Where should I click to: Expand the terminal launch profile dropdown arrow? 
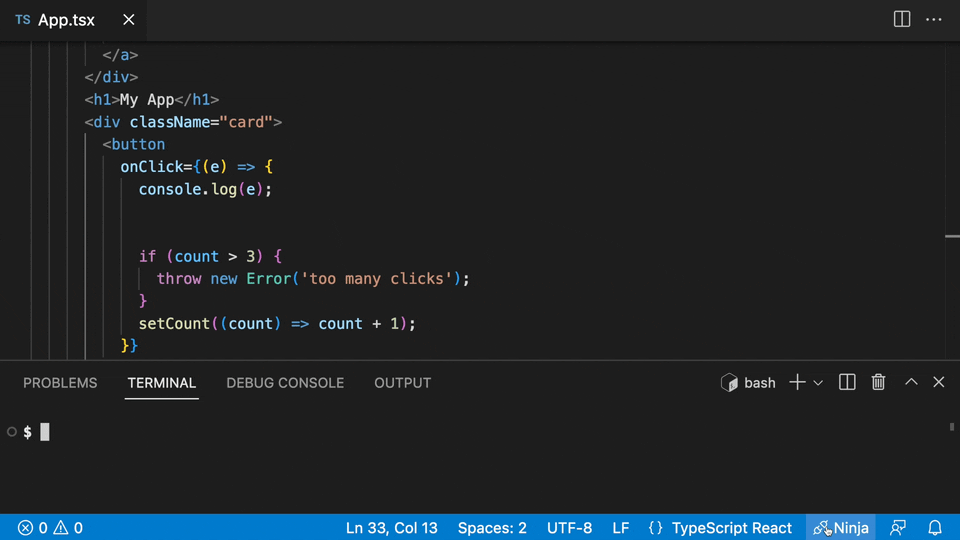(x=818, y=383)
